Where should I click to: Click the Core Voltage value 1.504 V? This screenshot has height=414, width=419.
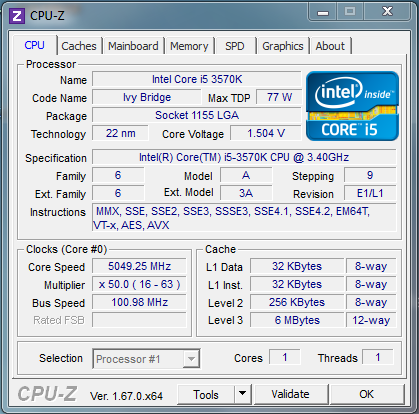click(266, 133)
